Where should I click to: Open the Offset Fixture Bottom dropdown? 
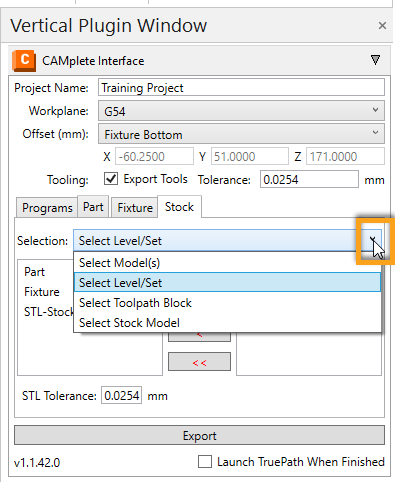[x=241, y=134]
